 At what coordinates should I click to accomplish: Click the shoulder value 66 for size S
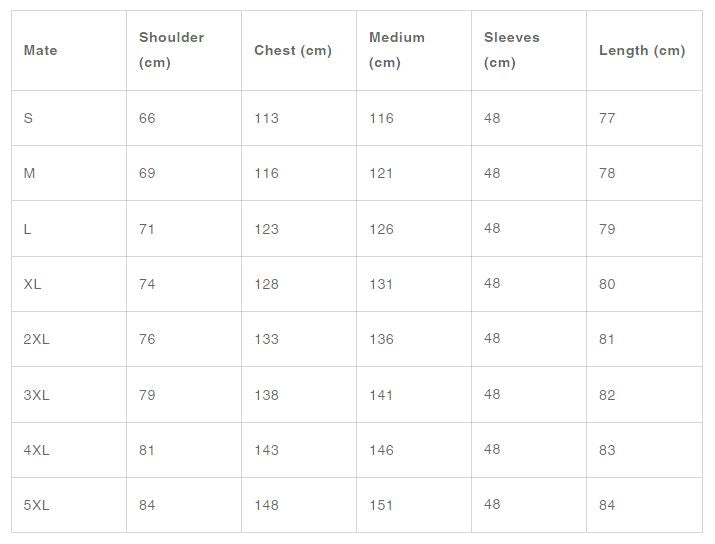(x=147, y=118)
